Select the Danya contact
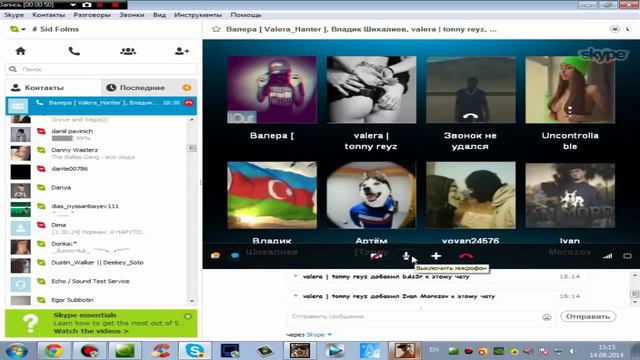The image size is (640, 360). coord(97,191)
